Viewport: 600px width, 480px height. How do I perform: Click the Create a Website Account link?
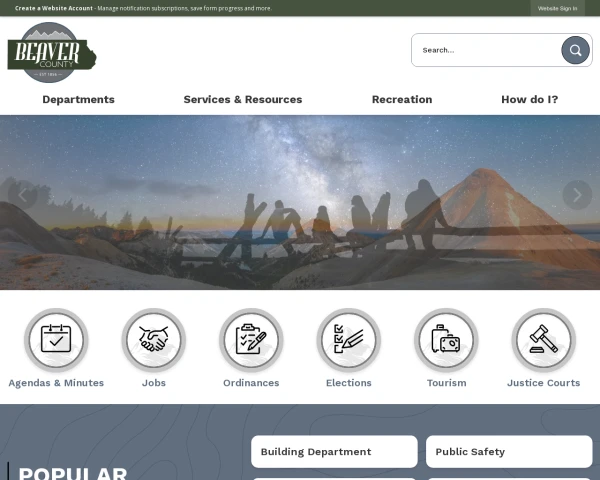tap(54, 8)
